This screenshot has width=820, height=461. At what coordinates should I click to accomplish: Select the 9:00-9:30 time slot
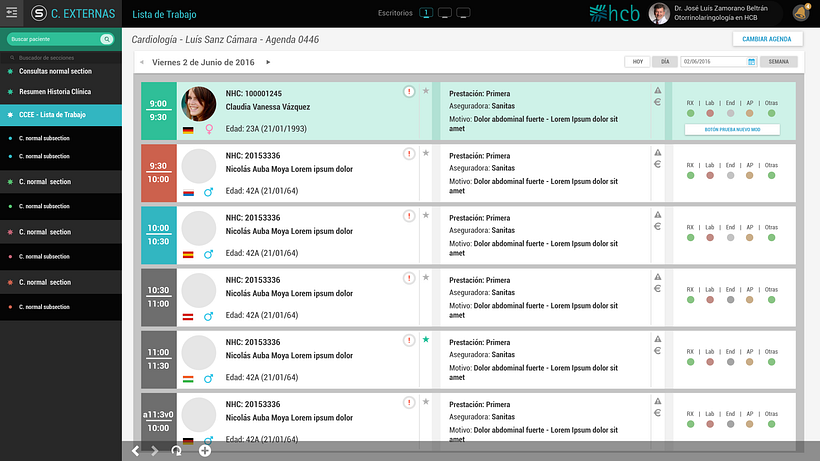[x=158, y=111]
